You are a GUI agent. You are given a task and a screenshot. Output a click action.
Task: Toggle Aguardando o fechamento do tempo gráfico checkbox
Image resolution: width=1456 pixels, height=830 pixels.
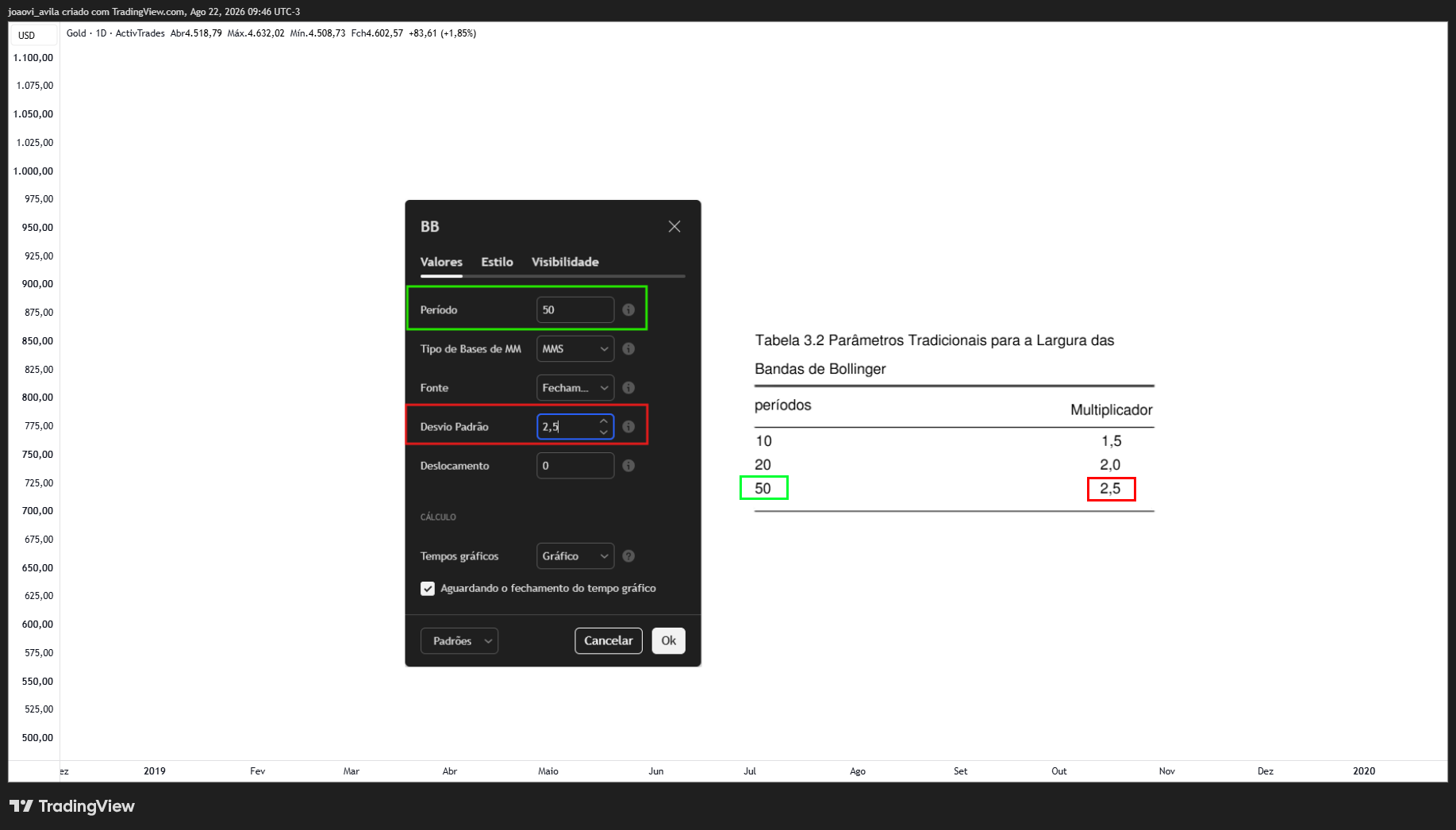tap(428, 589)
